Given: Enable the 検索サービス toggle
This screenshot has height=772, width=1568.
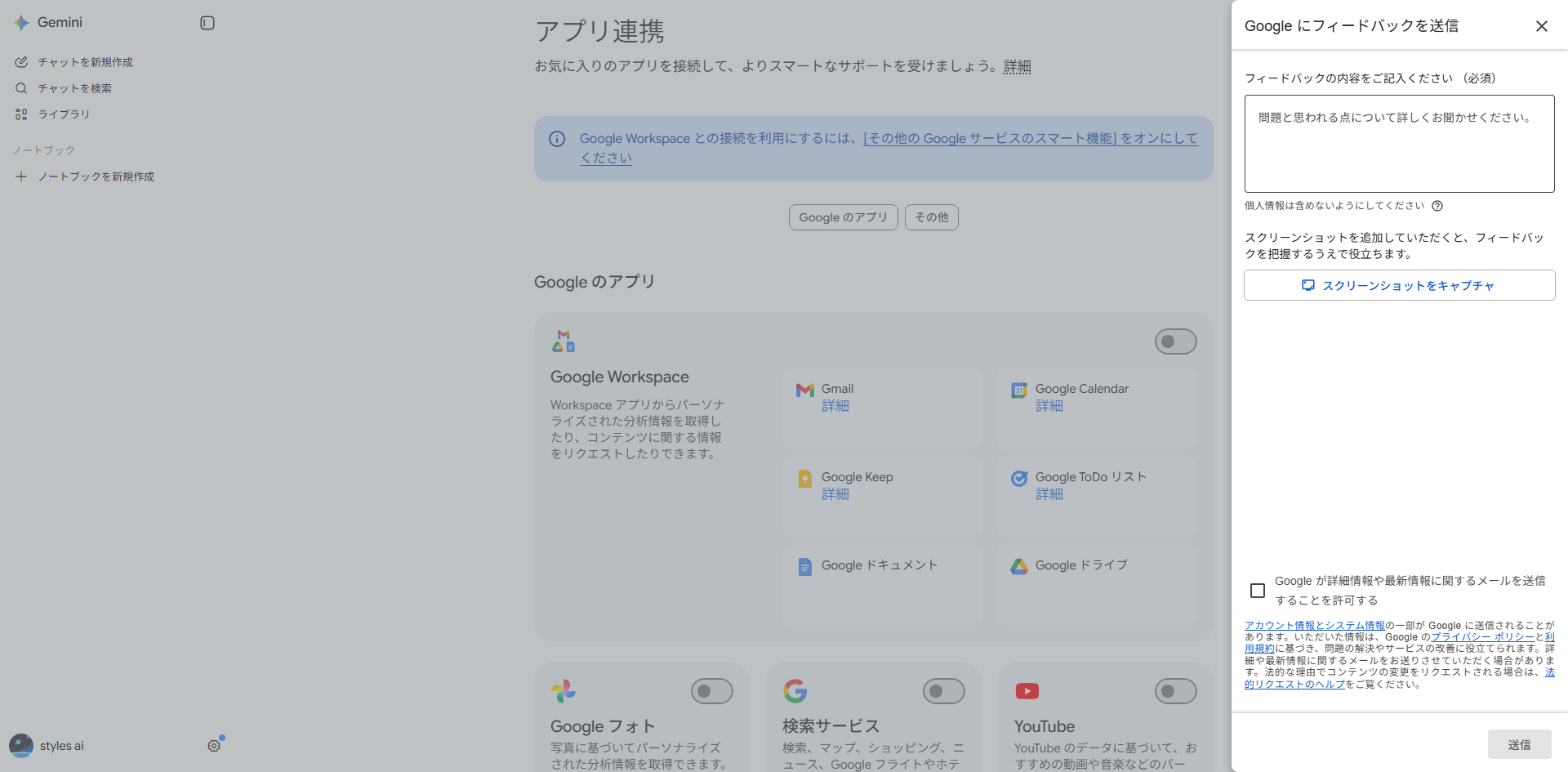Looking at the screenshot, I should click(x=944, y=691).
